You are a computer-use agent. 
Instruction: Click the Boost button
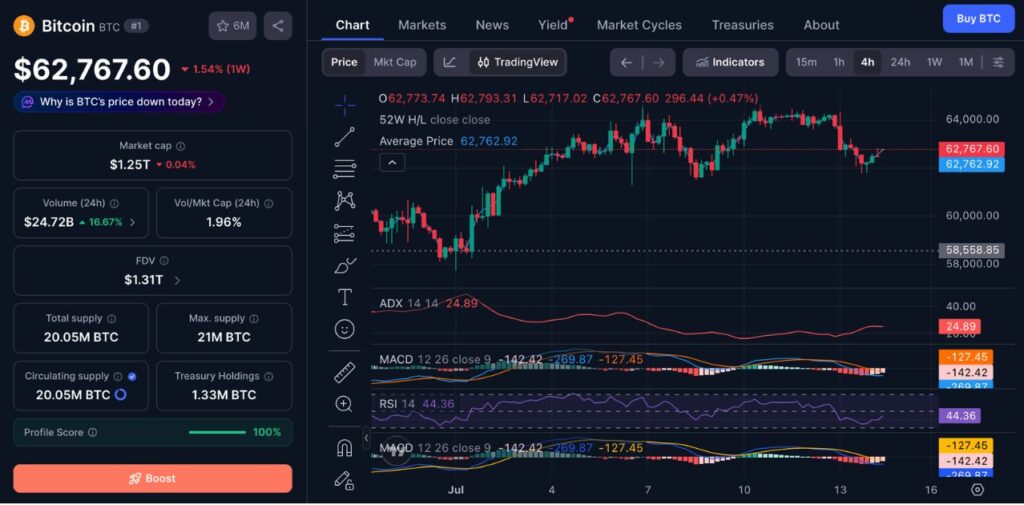tap(153, 478)
